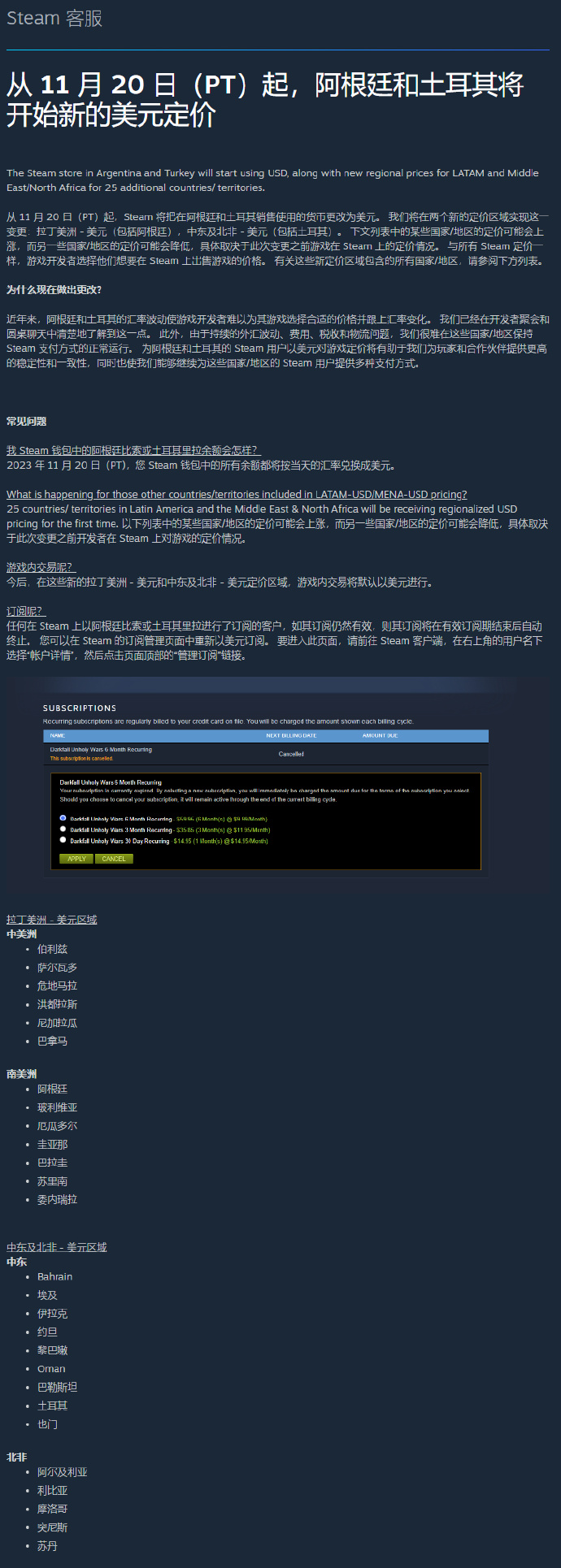Select Darkfall Unholy Wars 6 Month Recurring radio
The width and height of the screenshot is (561, 1568).
(x=63, y=818)
